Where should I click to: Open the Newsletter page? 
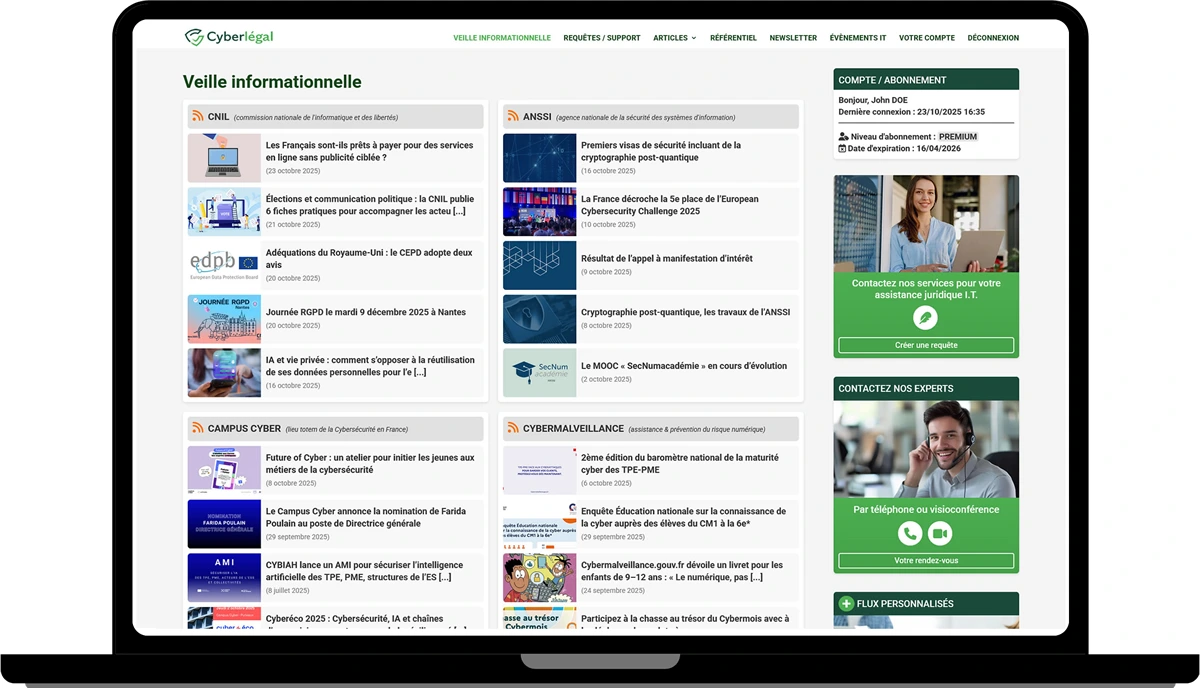[x=793, y=38]
